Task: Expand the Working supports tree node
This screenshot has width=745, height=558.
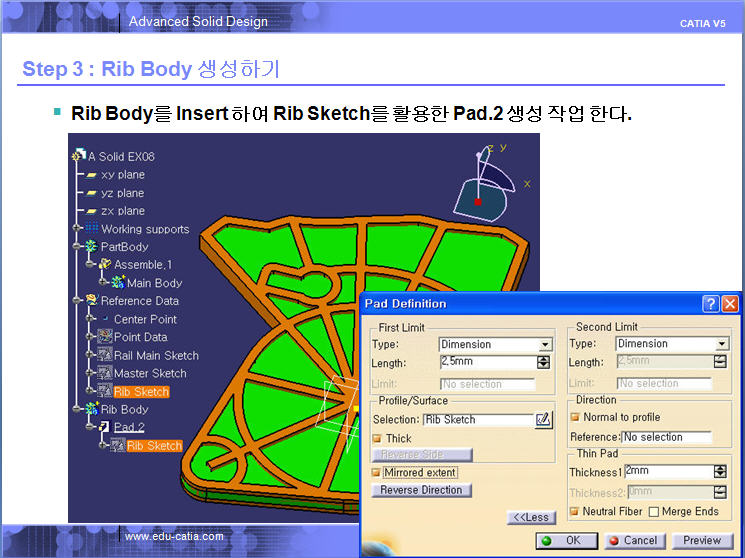Action: pyautogui.click(x=77, y=229)
